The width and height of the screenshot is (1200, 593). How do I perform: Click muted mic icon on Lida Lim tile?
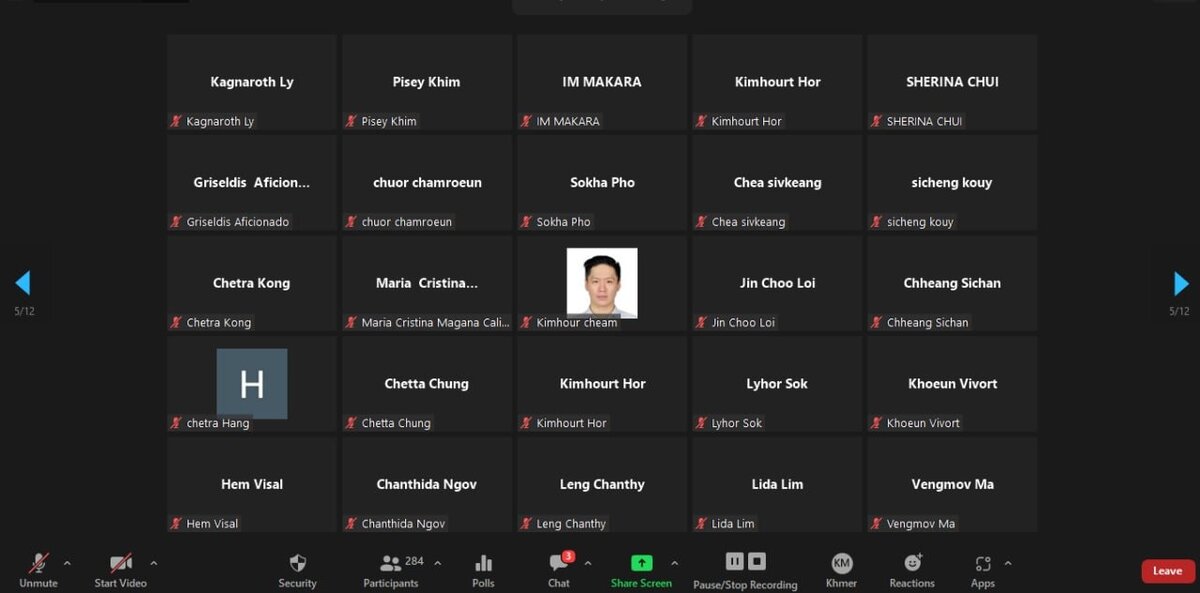[x=701, y=523]
